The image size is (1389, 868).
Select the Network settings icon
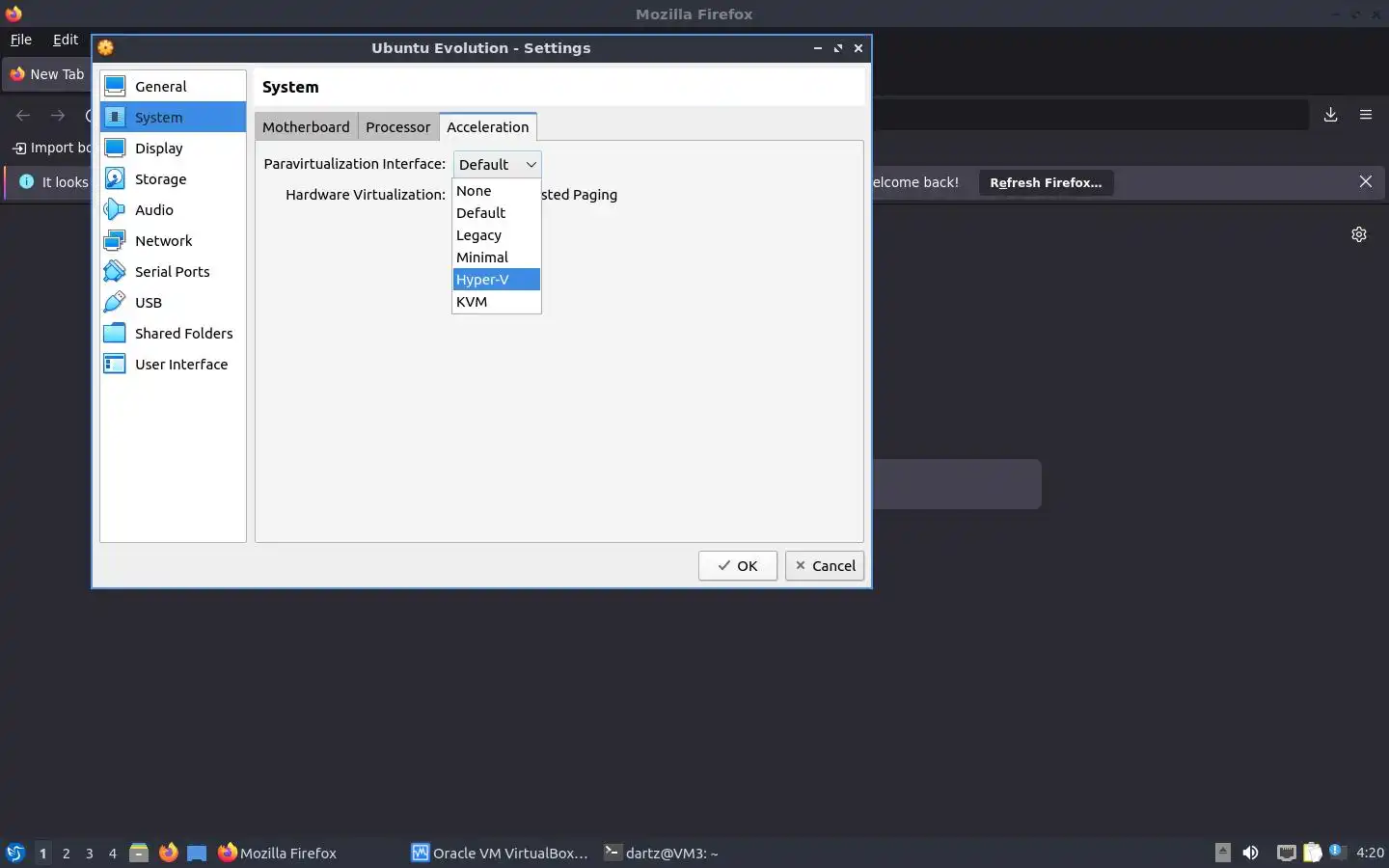[x=115, y=240]
